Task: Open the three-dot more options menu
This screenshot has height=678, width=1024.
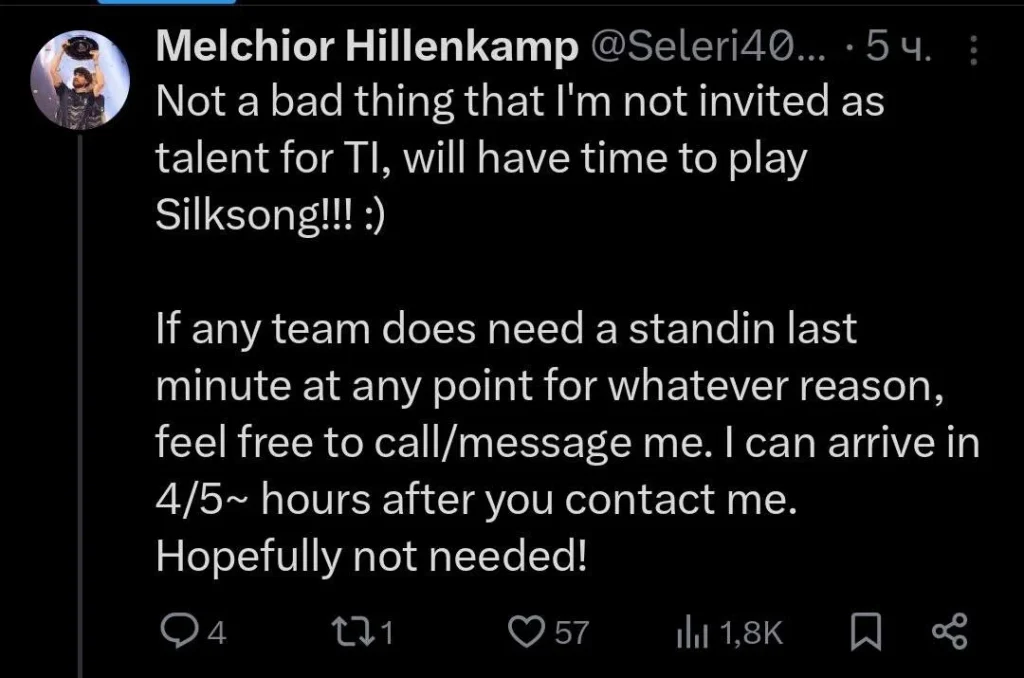Action: pos(973,50)
